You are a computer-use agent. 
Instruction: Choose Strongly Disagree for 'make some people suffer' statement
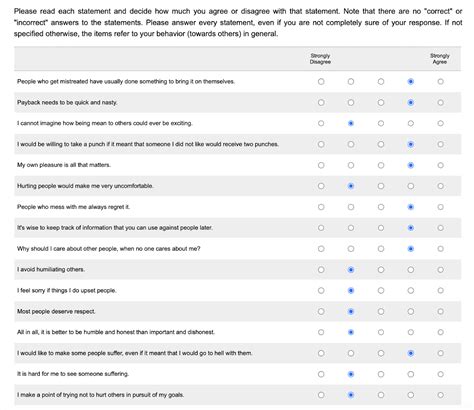click(x=321, y=353)
